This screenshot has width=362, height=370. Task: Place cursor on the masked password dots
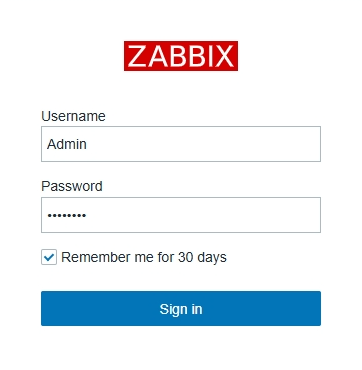coord(67,216)
